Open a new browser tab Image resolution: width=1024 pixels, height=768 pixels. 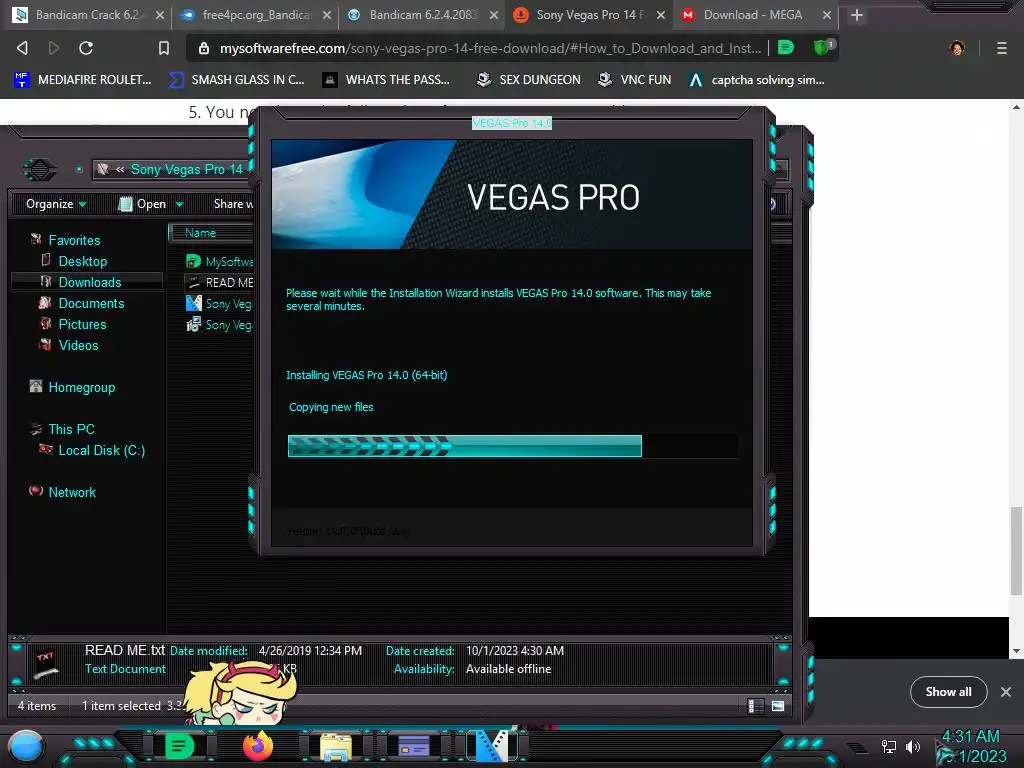click(857, 15)
